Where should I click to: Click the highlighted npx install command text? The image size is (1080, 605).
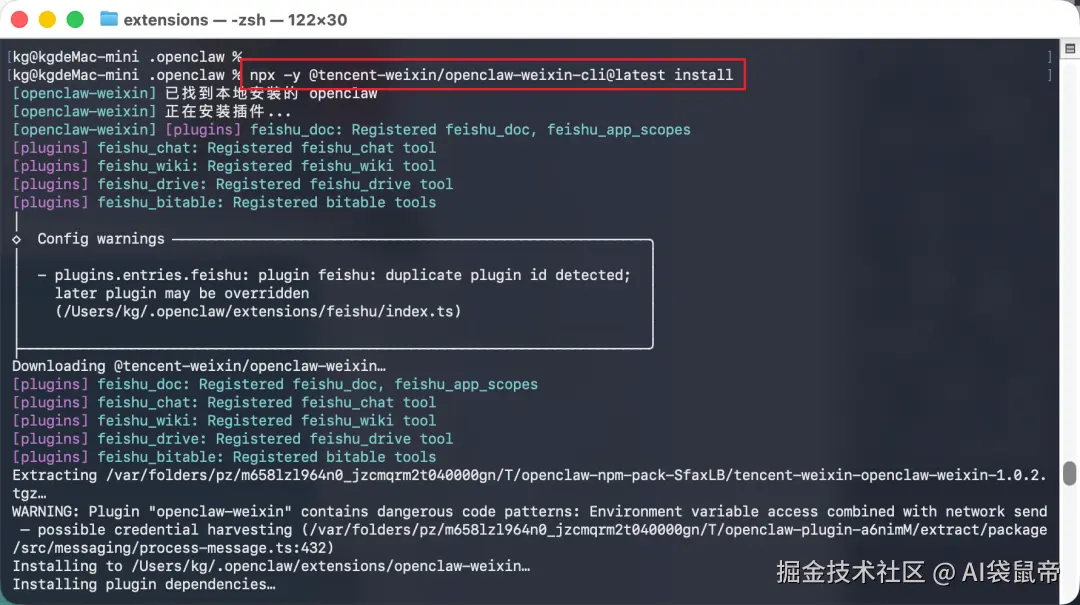491,75
